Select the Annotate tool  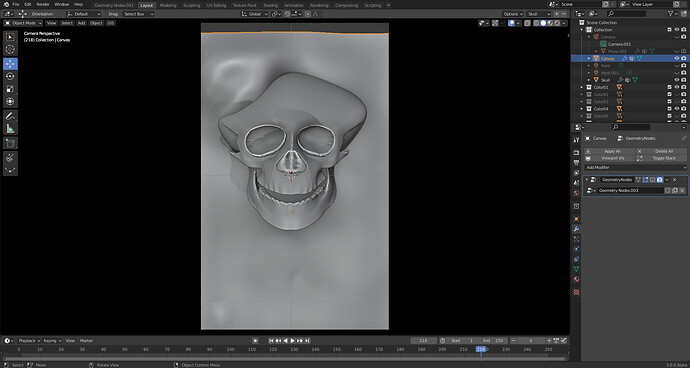(x=11, y=116)
